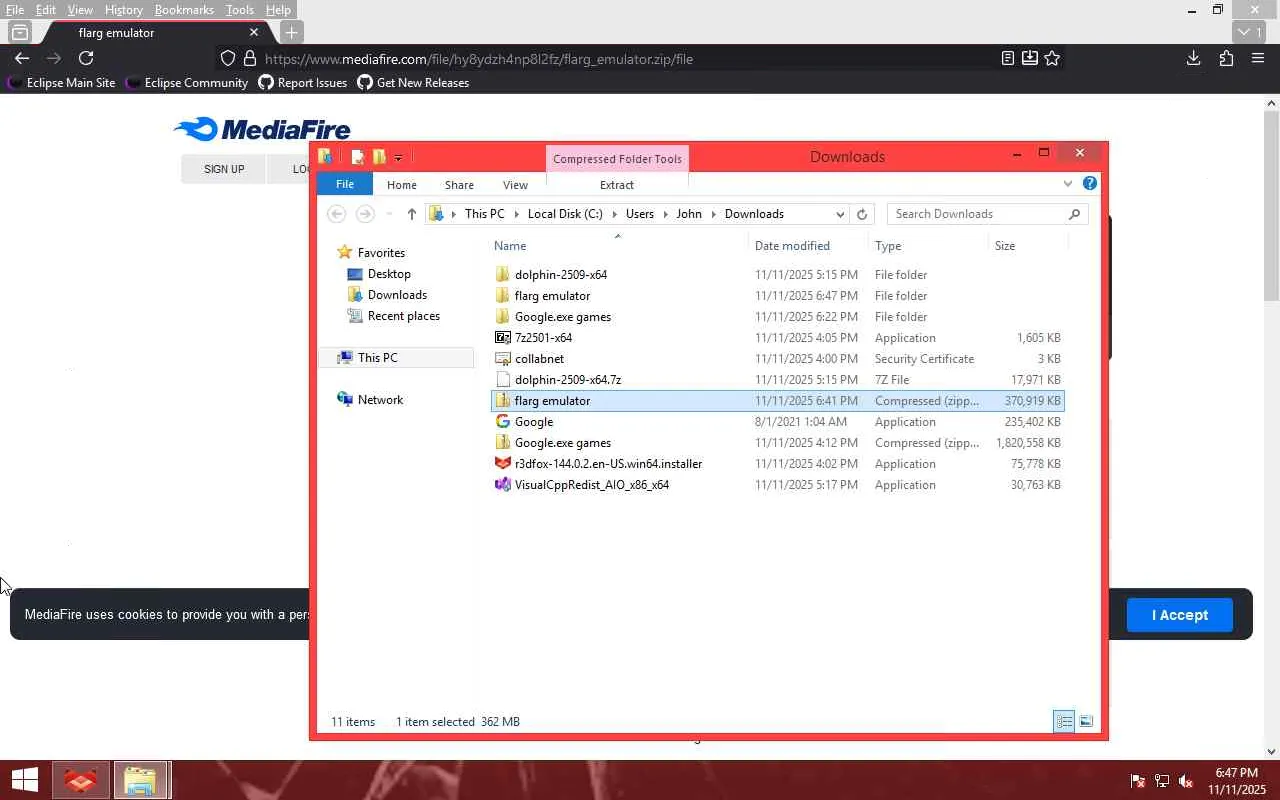The height and width of the screenshot is (800, 1280).
Task: Click the muted volume tray icon
Action: 1186,781
